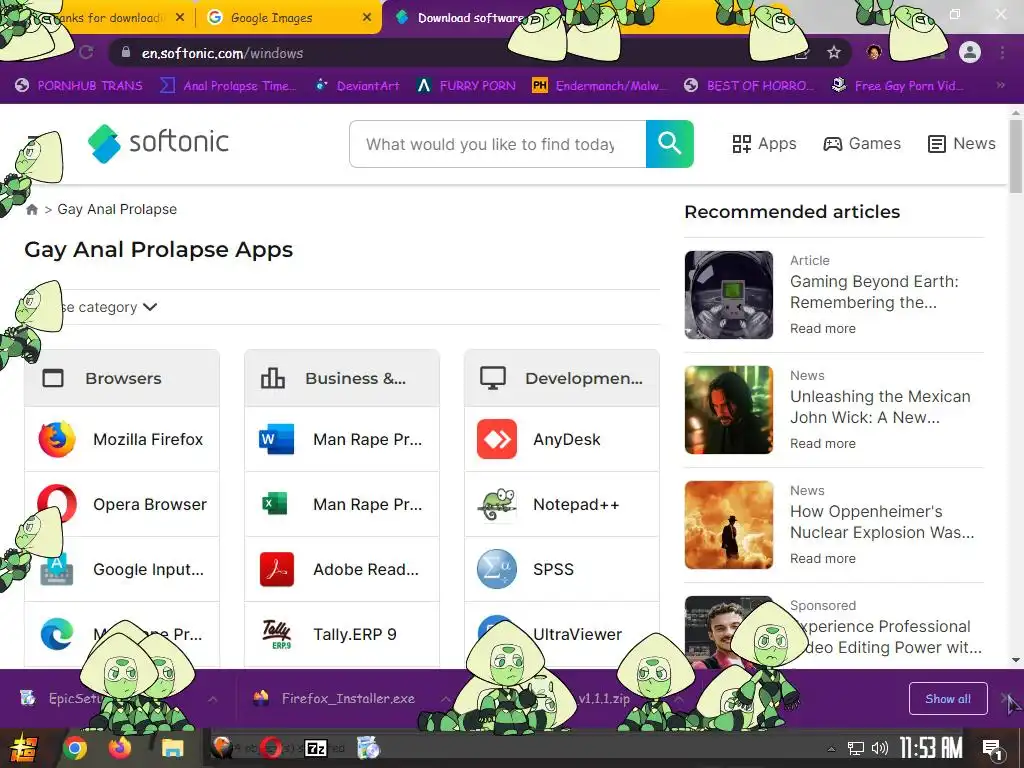Click the 11:53 AM taskbar clock
The height and width of the screenshot is (768, 1024).
click(x=931, y=748)
